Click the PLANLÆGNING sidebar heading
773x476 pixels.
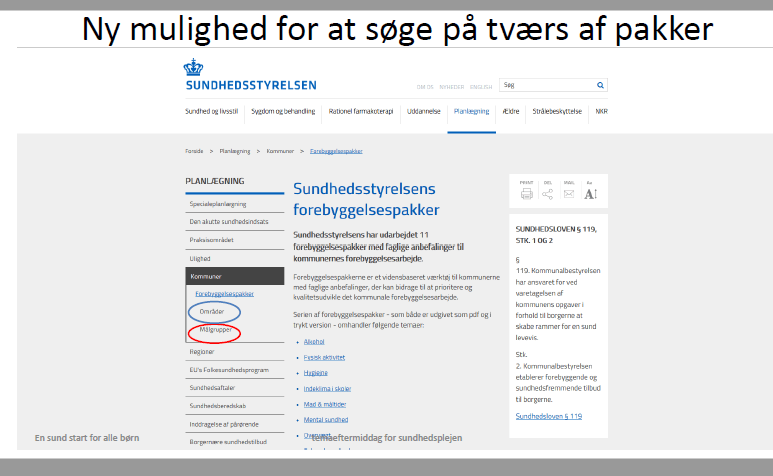pos(214,181)
